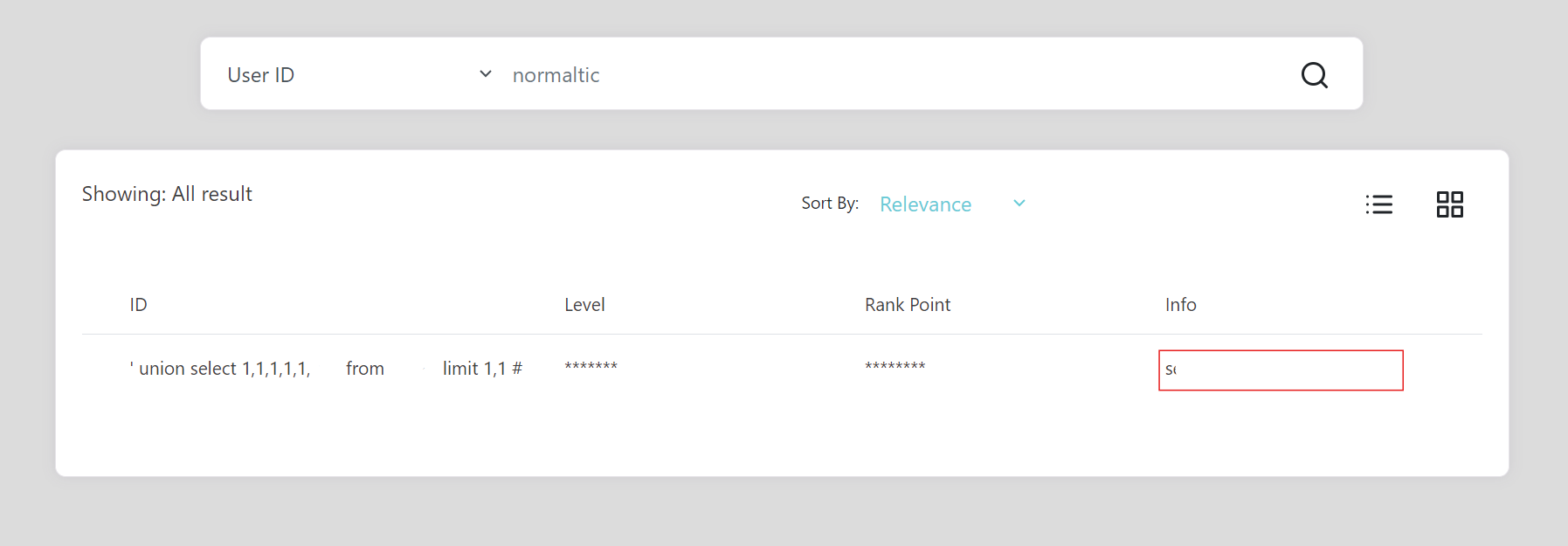Click the masked Rank Point value

(x=895, y=367)
